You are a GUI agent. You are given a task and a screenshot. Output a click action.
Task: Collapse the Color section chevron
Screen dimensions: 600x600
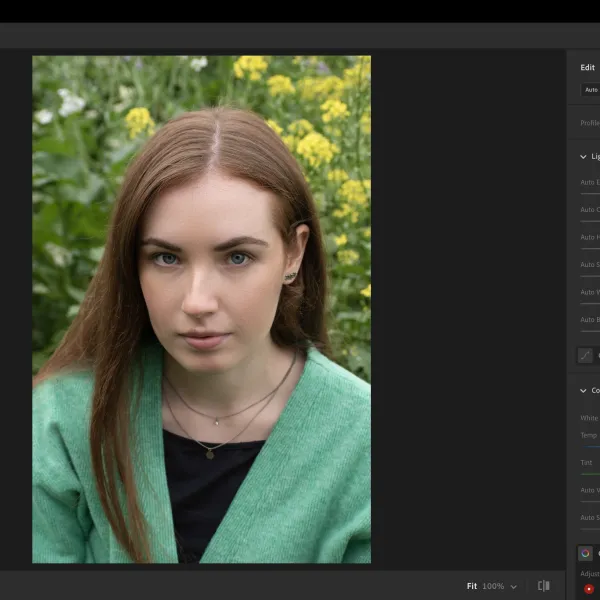click(x=583, y=391)
